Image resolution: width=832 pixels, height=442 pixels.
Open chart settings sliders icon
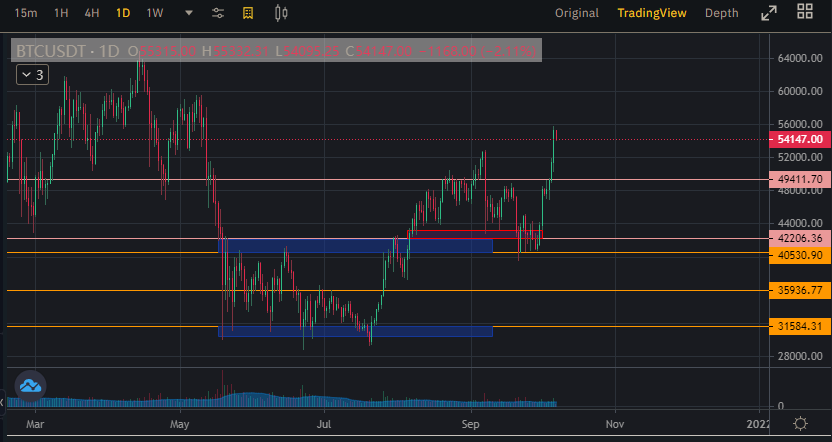pos(218,13)
